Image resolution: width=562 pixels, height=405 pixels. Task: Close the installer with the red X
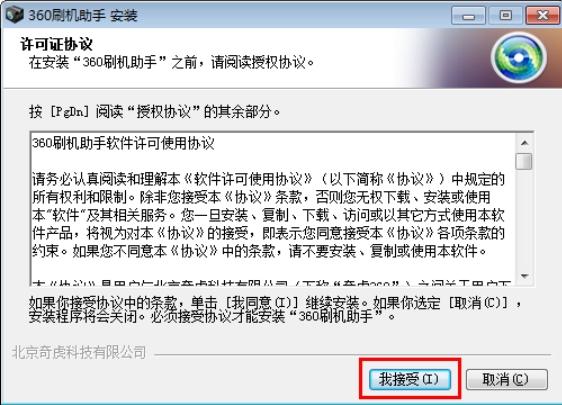542,15
